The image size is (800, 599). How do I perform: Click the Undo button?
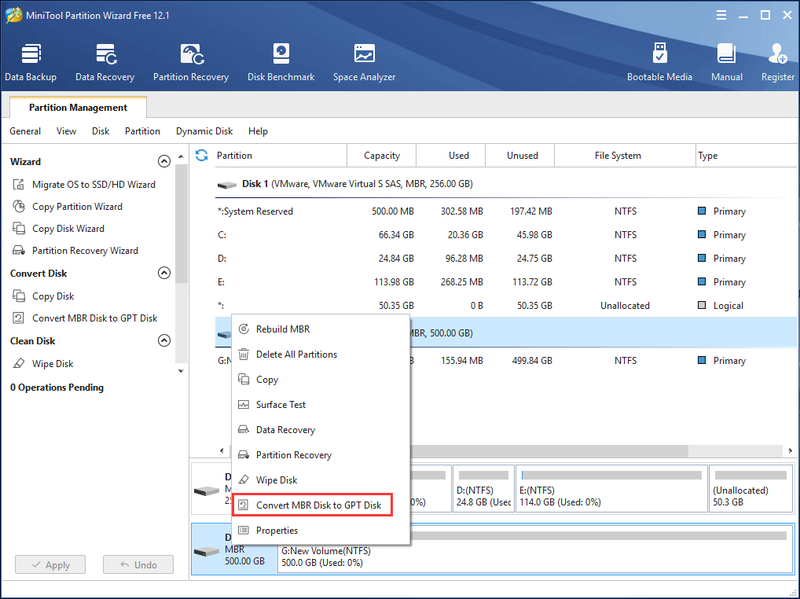coord(138,565)
